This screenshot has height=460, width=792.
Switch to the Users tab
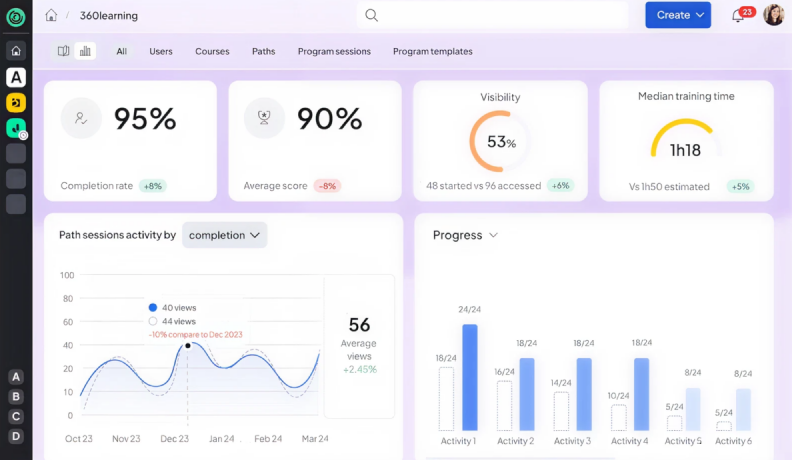161,51
